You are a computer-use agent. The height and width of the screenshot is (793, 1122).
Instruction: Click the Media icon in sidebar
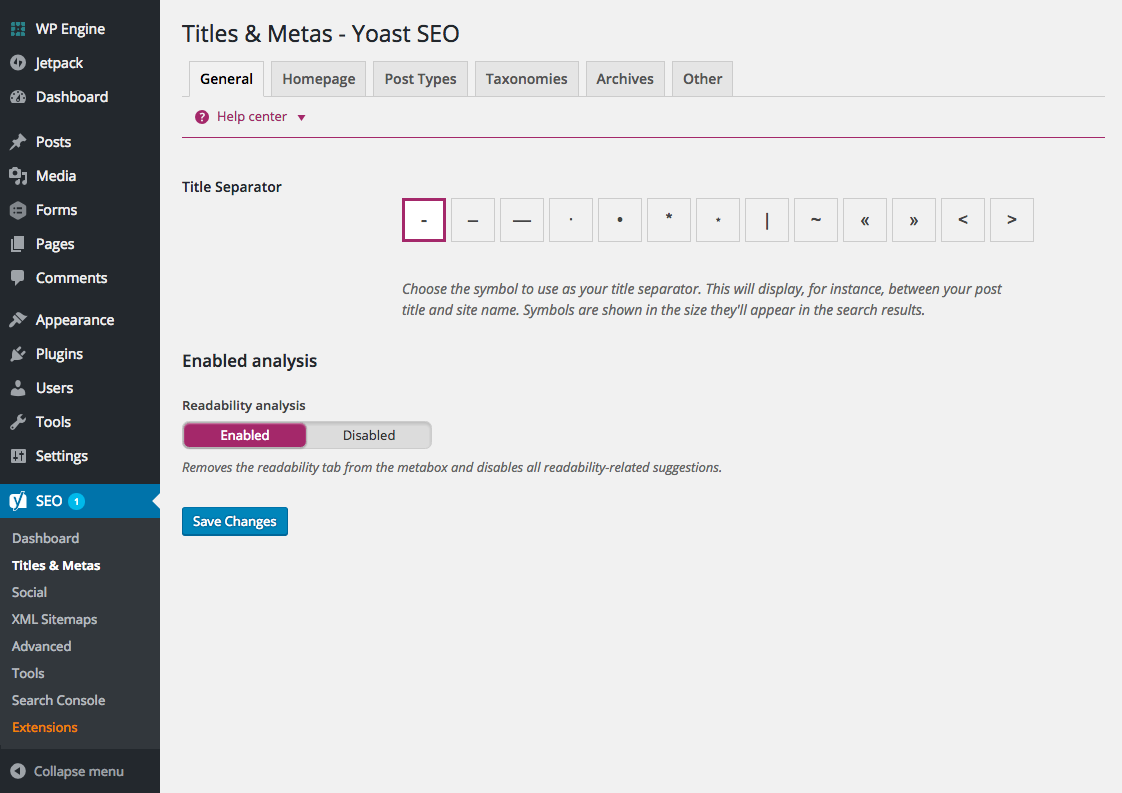[x=18, y=176]
